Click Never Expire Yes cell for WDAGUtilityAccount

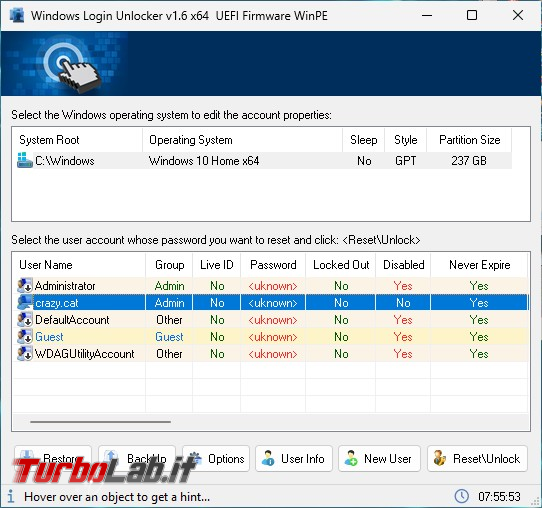click(x=479, y=354)
